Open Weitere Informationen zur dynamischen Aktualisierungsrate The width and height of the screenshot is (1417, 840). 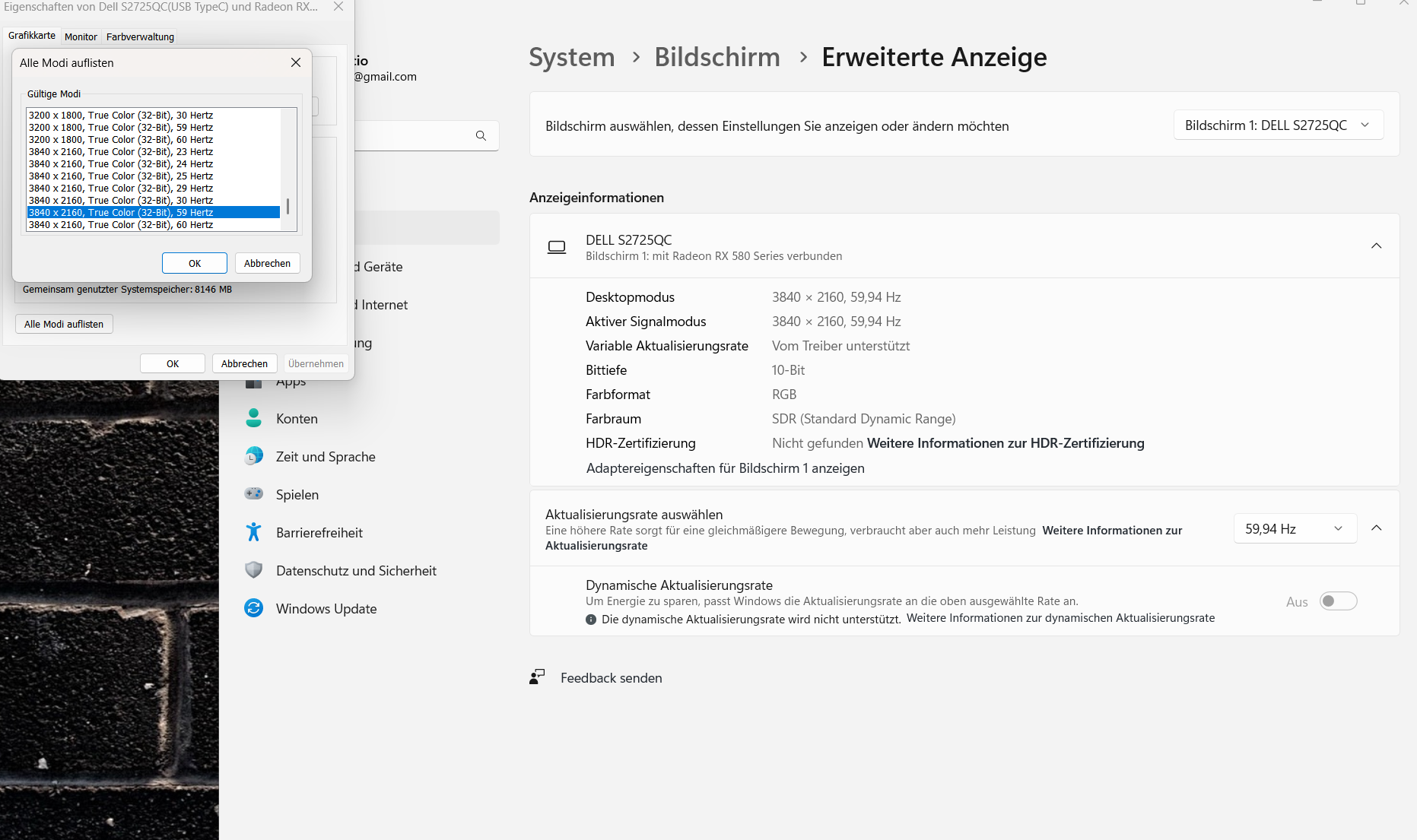(1060, 618)
